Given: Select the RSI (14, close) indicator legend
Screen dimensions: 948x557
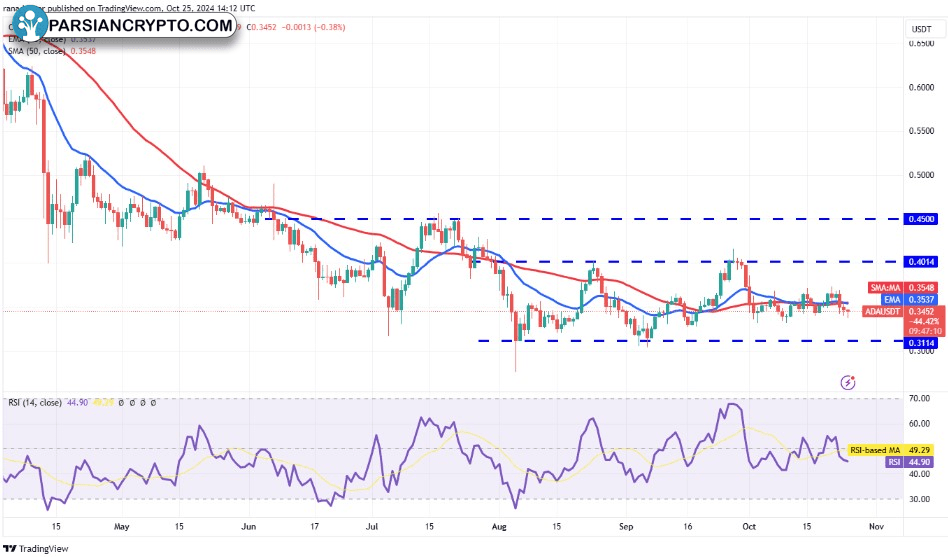Looking at the screenshot, I should pos(34,402).
